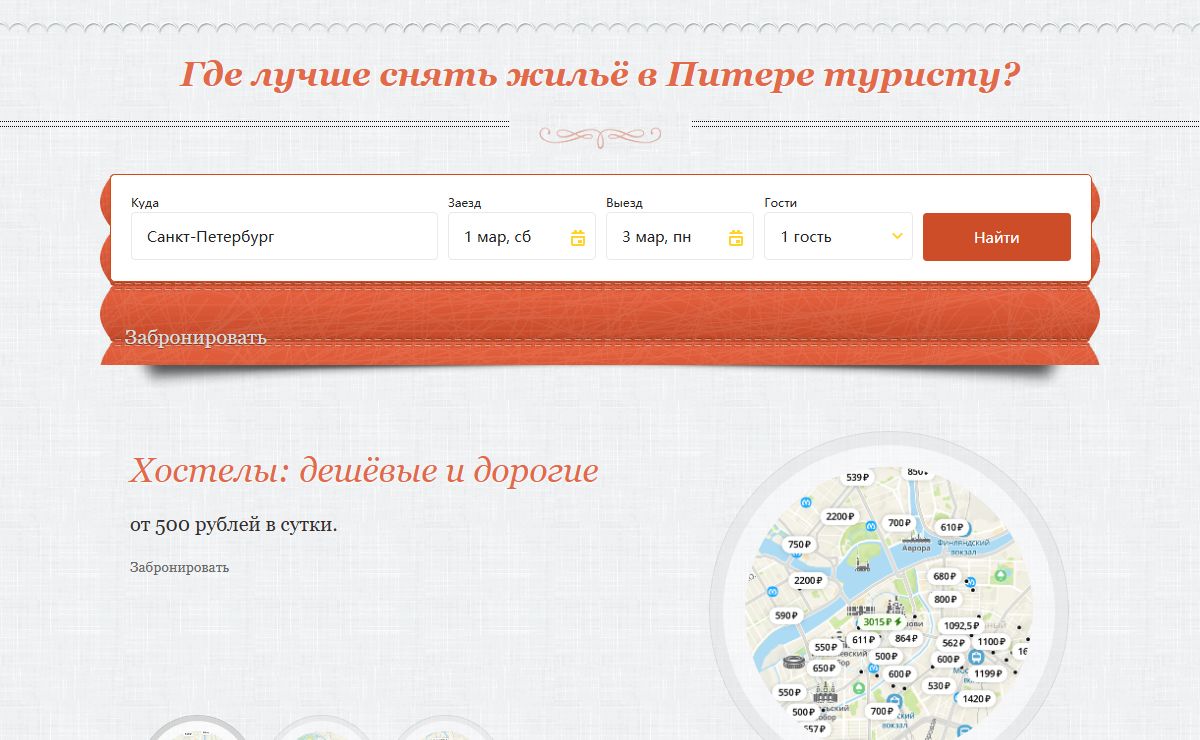The height and width of the screenshot is (740, 1200).
Task: Click the stadium icon on the map
Action: [x=793, y=662]
